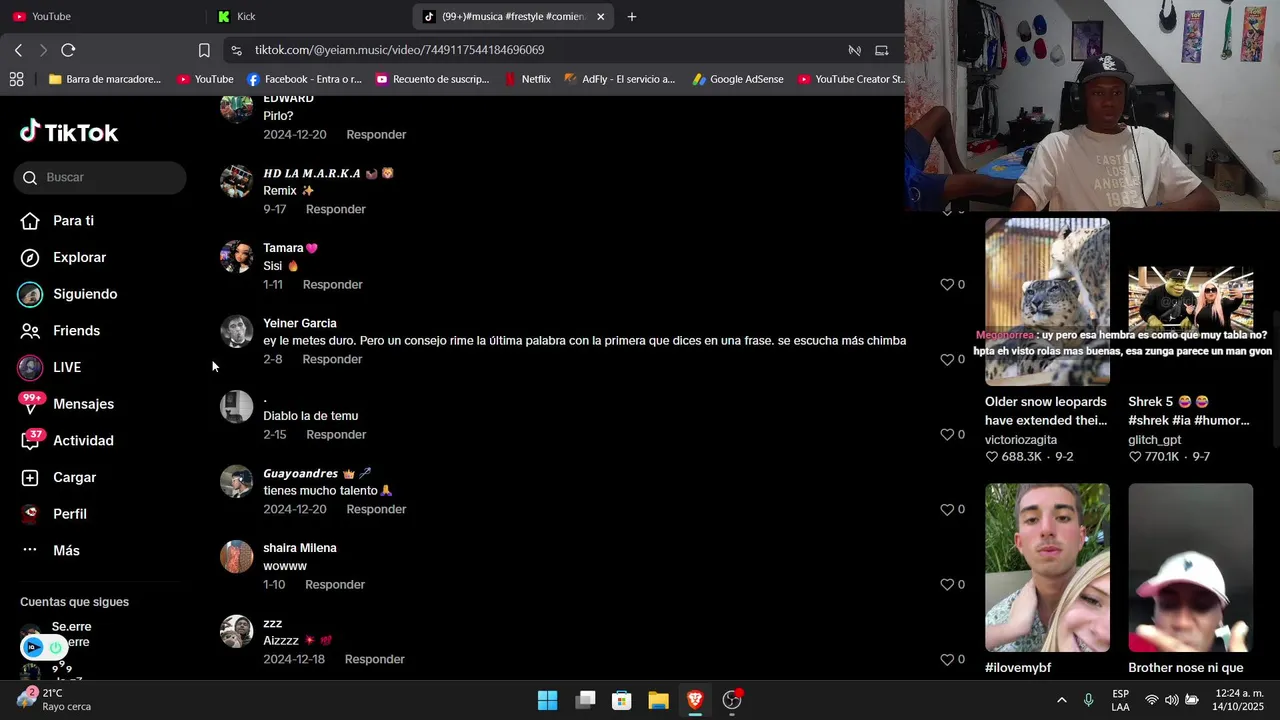Open HD LA M.A.R.K.A's profile avatar
Viewport: 1280px width, 720px height.
pos(237,182)
